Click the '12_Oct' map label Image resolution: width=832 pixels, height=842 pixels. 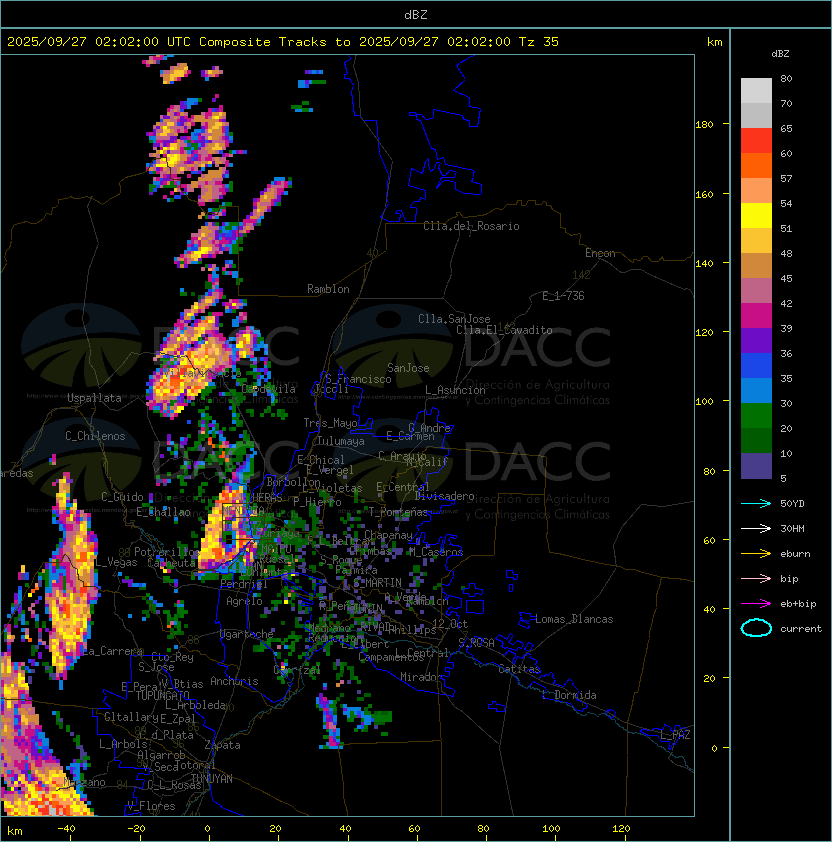pyautogui.click(x=450, y=624)
